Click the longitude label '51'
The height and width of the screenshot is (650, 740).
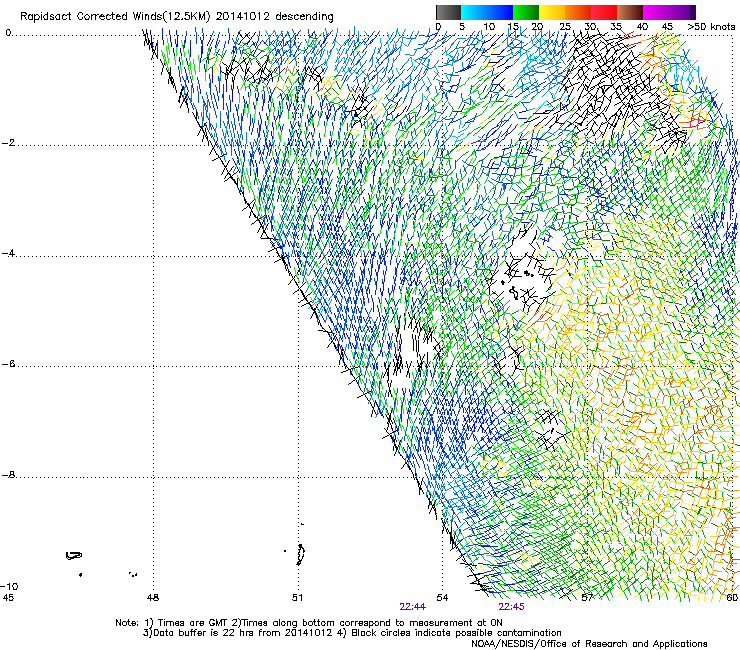297,598
